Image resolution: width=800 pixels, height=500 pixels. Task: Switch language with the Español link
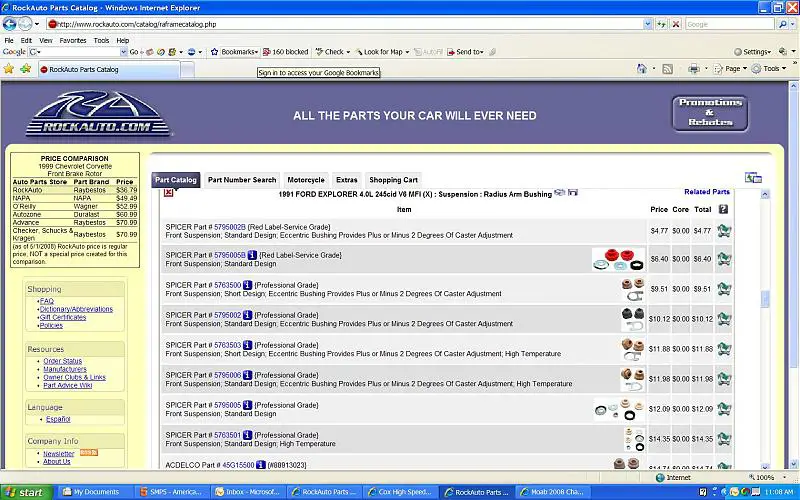pos(58,419)
